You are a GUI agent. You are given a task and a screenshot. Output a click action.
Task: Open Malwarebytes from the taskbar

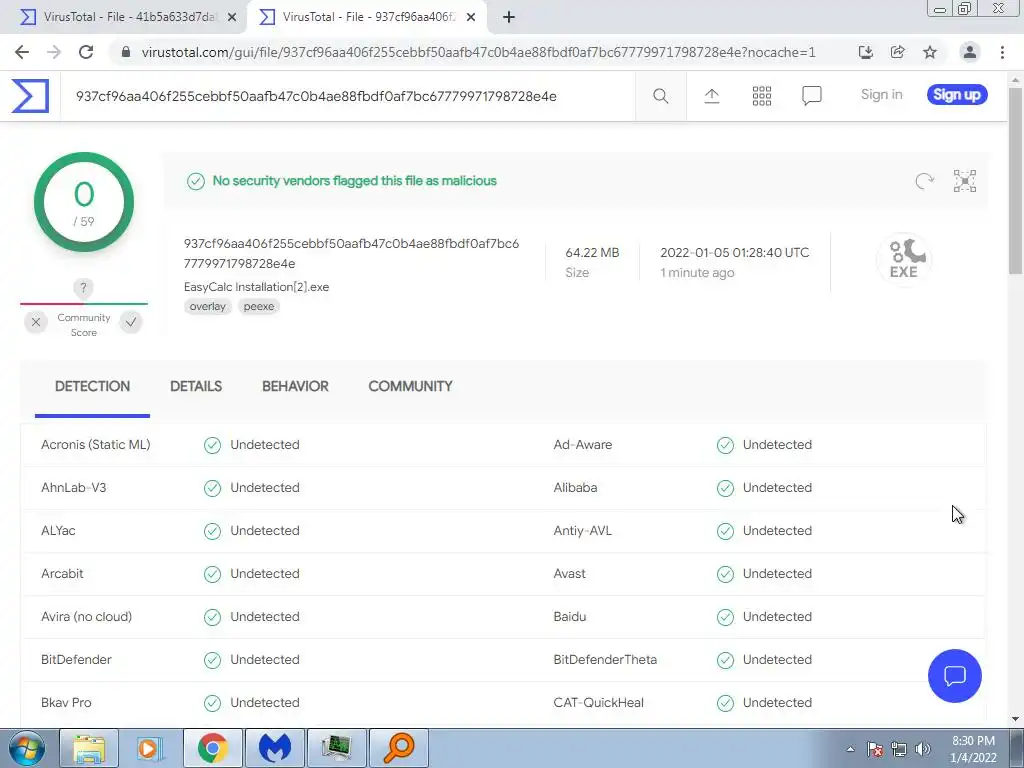tap(274, 748)
